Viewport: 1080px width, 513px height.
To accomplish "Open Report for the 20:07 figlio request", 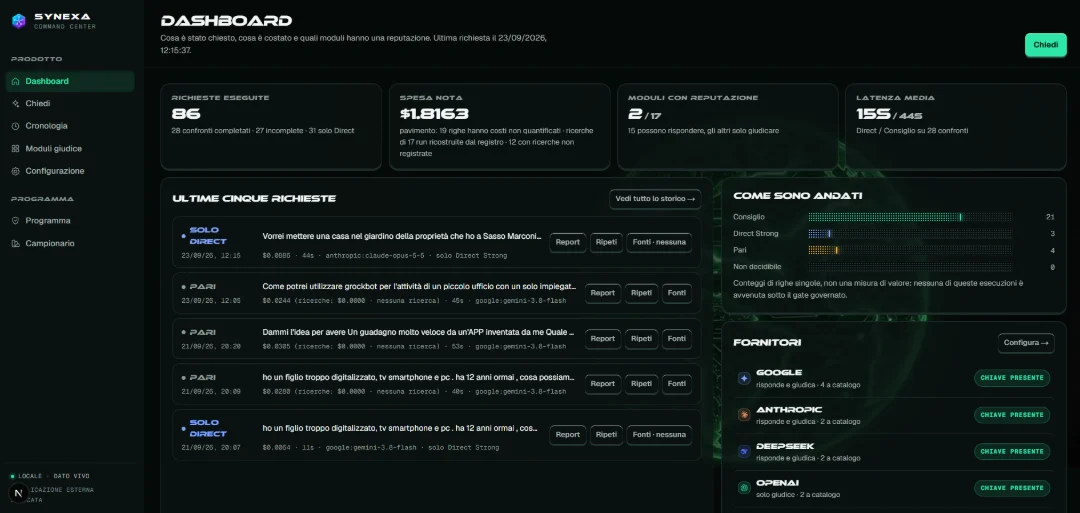I will pos(568,435).
